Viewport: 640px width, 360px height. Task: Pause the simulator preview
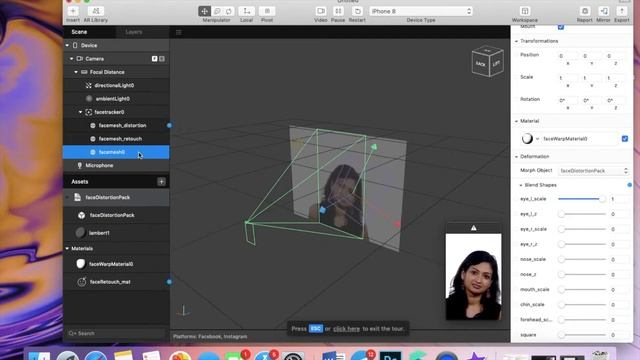[x=338, y=11]
